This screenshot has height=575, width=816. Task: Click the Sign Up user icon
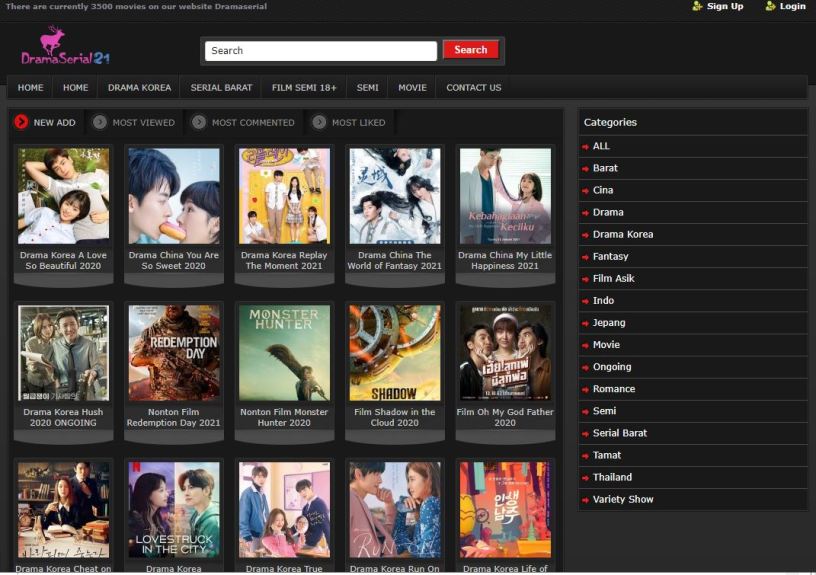pos(697,6)
